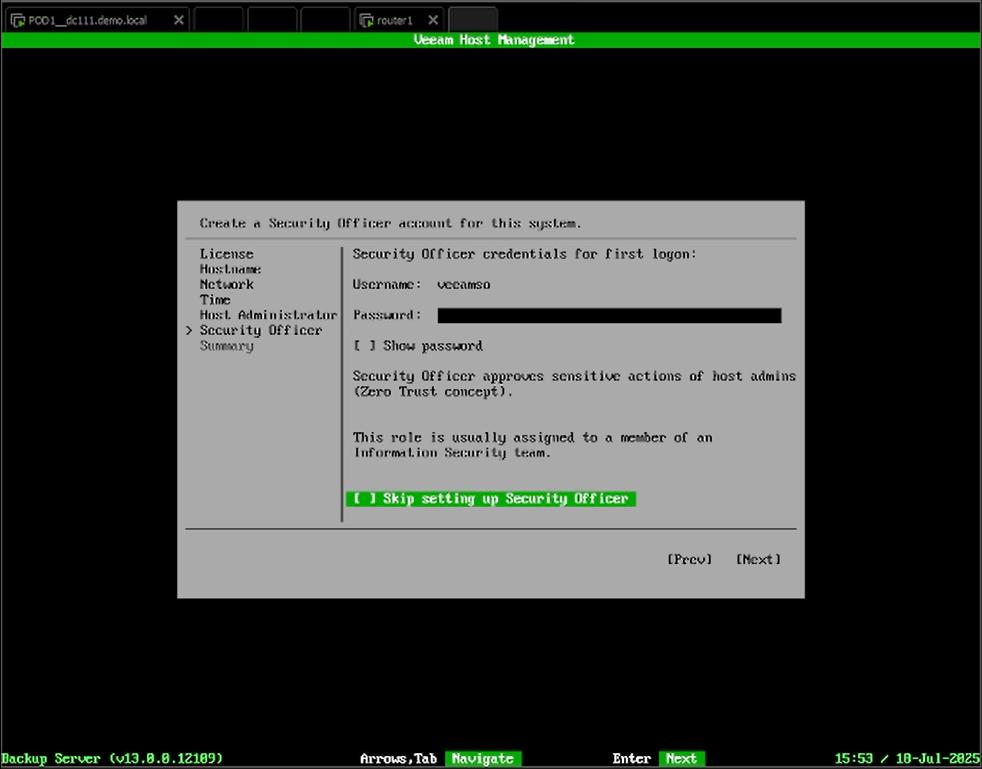Open the Host Administrator step
982x769 pixels.
[x=268, y=315]
